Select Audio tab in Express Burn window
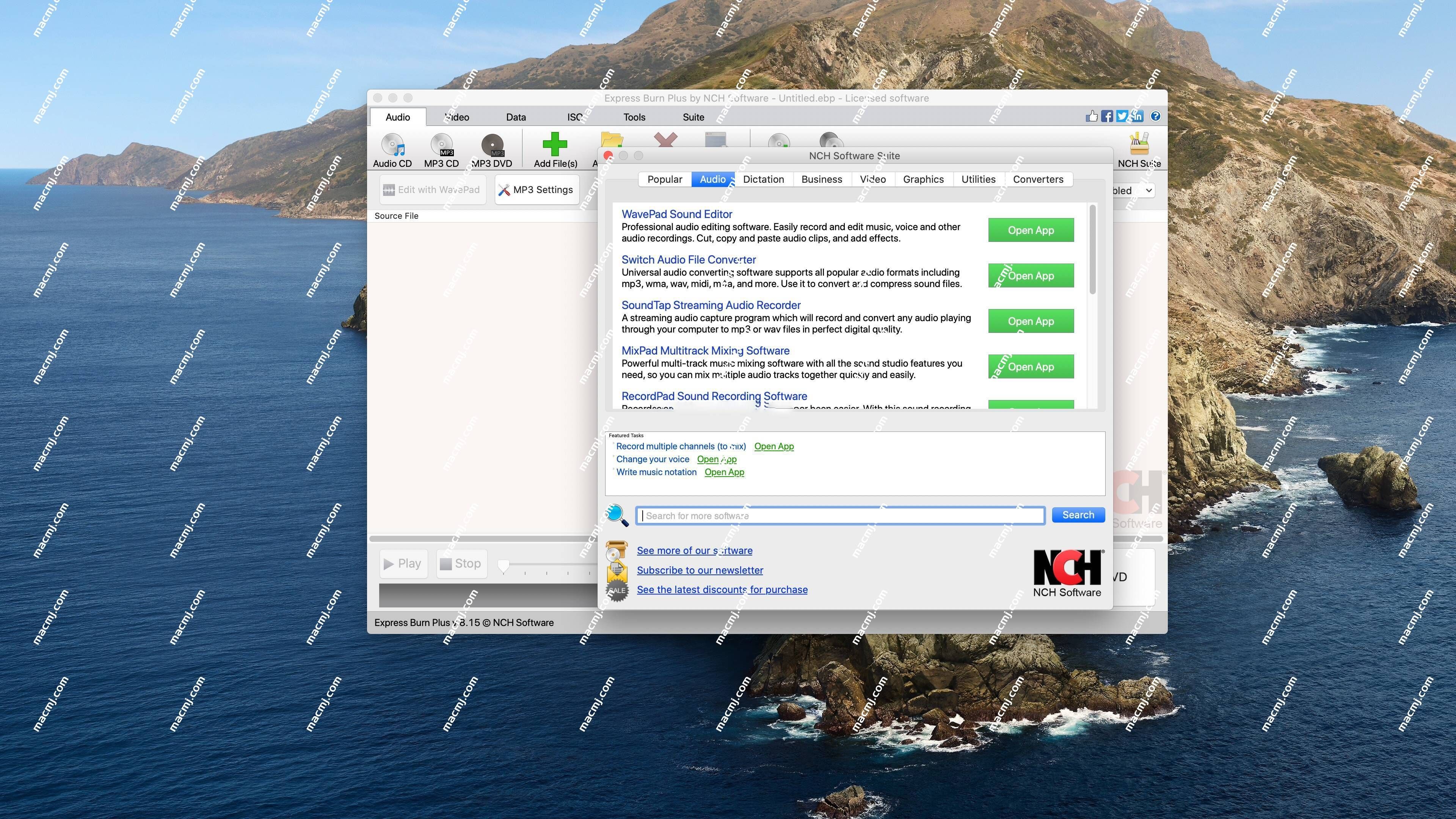Screen dimensions: 1456x819 (x=398, y=117)
